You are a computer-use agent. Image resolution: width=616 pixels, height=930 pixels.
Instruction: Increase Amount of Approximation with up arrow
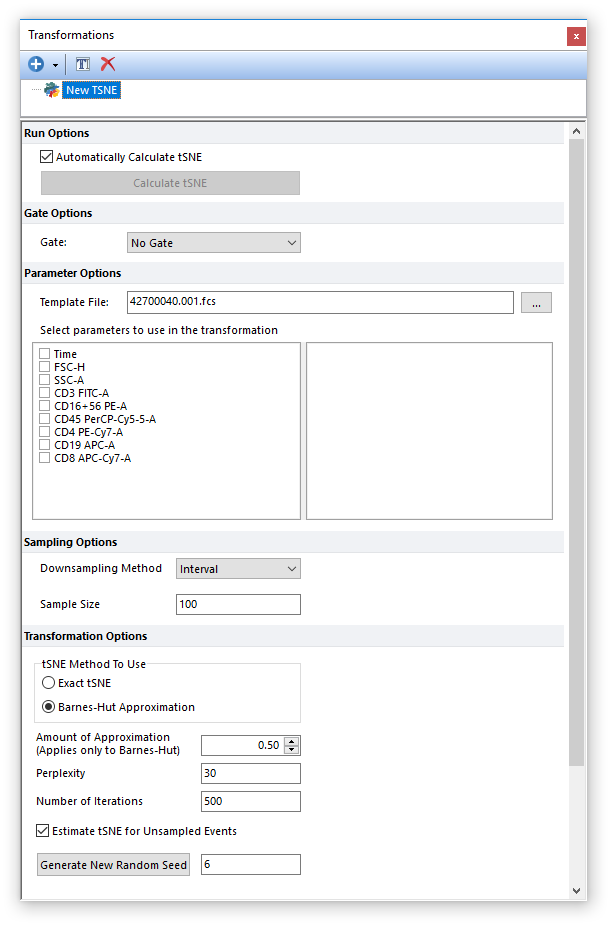(292, 741)
